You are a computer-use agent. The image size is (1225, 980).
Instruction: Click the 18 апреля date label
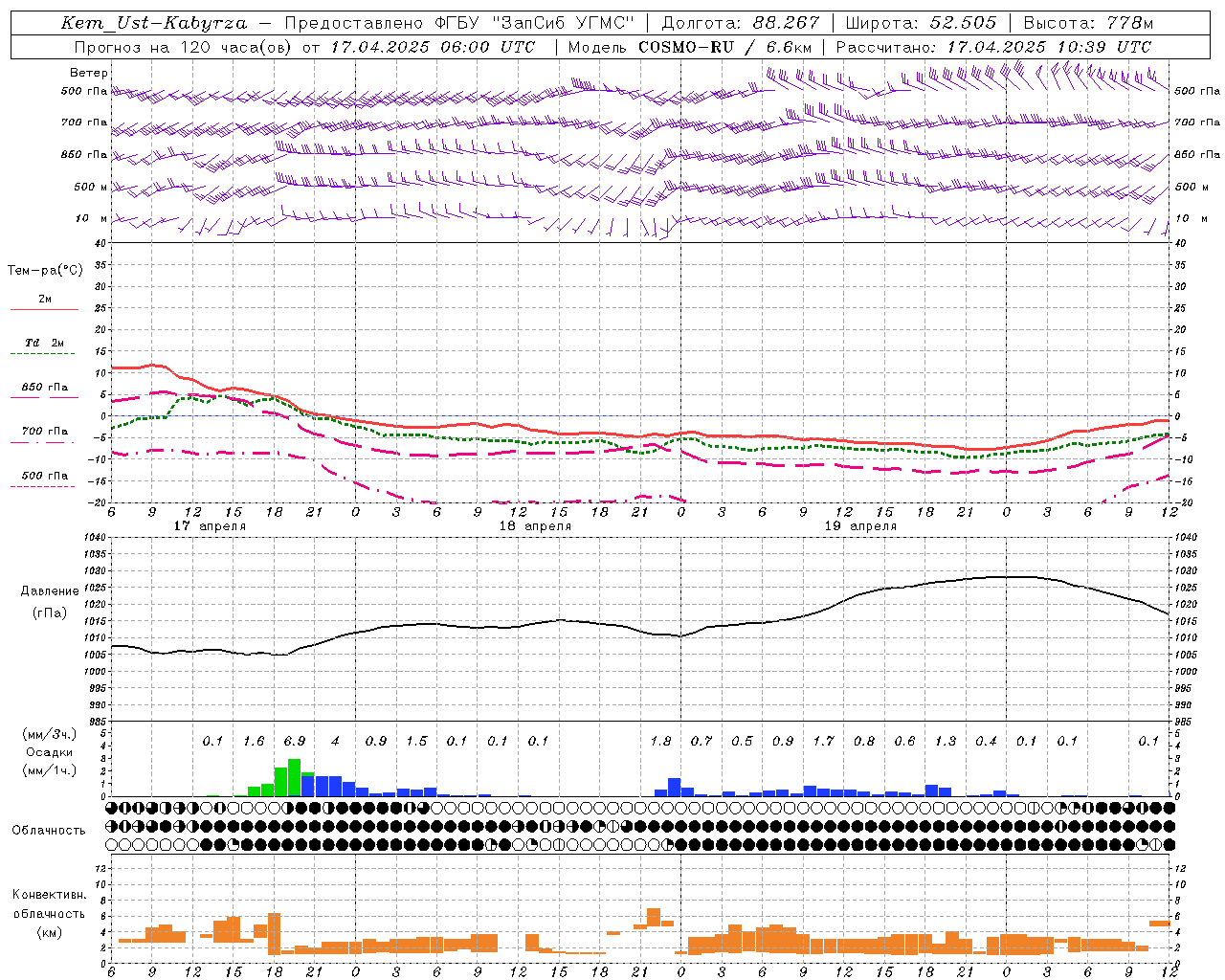pyautogui.click(x=535, y=526)
